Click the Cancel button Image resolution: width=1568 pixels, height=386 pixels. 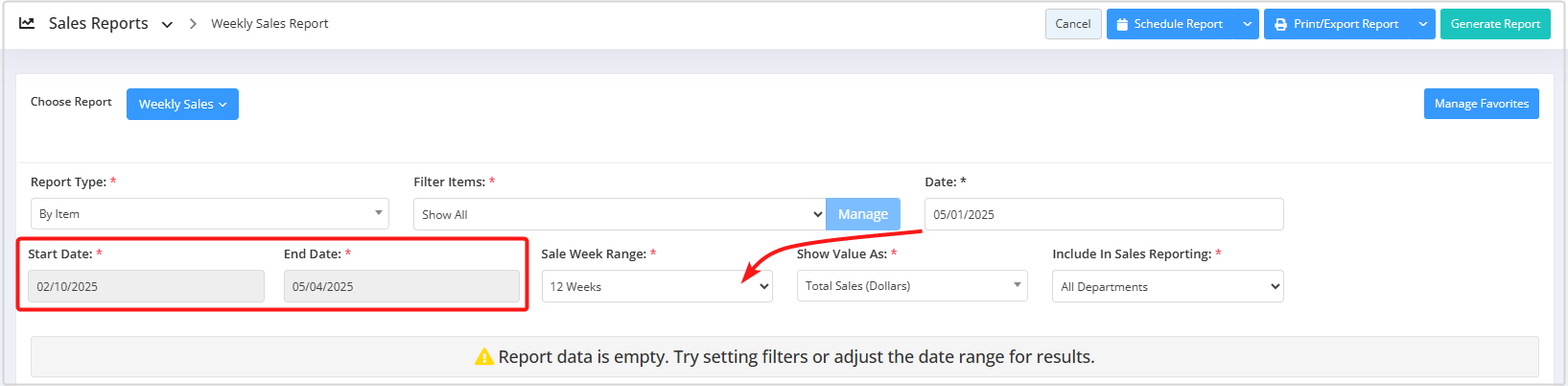click(1073, 24)
